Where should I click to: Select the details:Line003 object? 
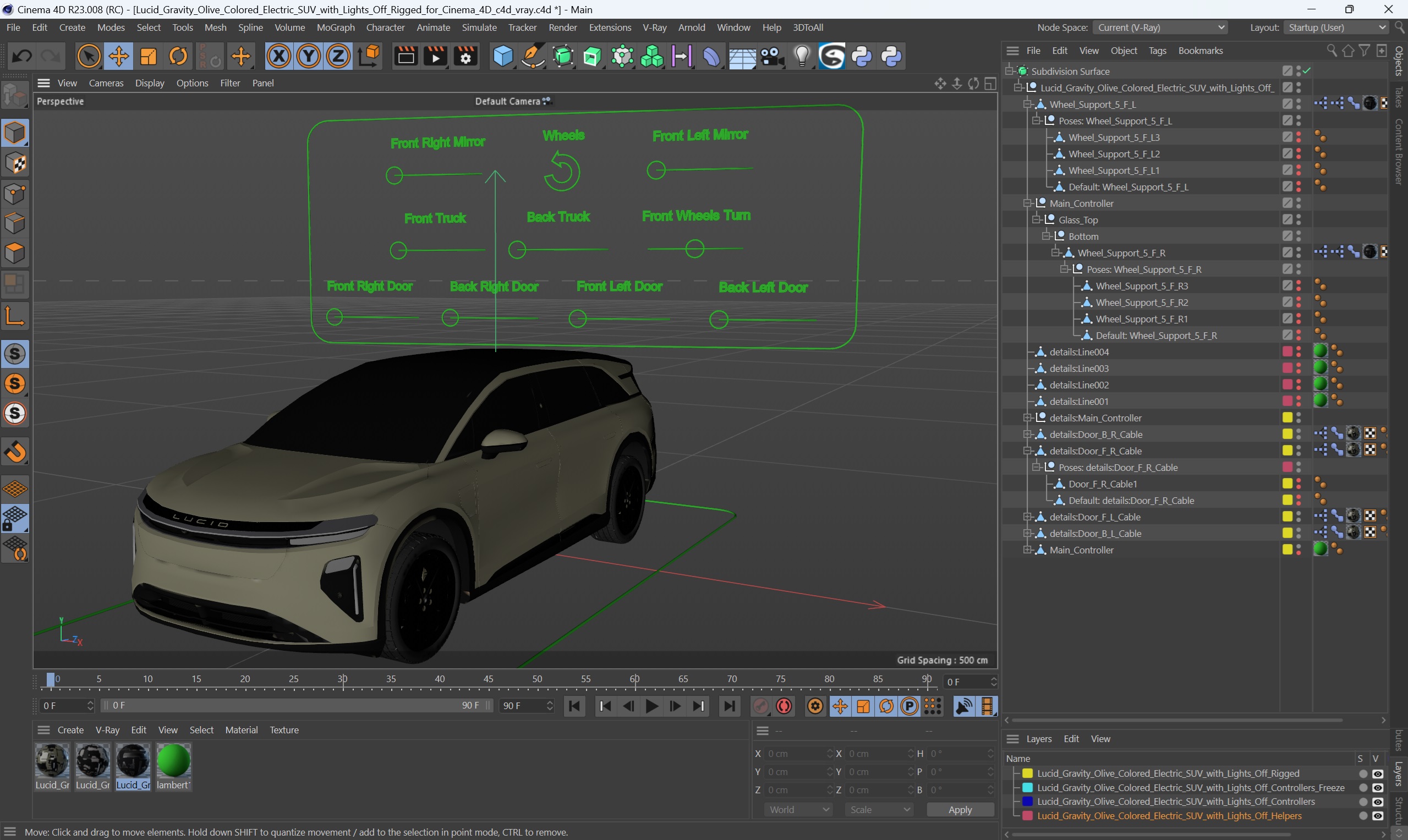point(1078,368)
